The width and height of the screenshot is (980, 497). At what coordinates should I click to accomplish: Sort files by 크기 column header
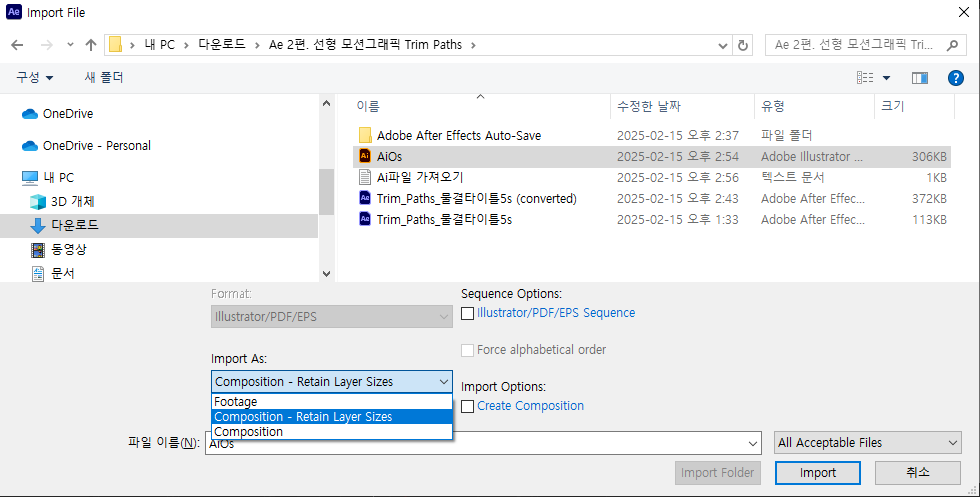[x=914, y=106]
